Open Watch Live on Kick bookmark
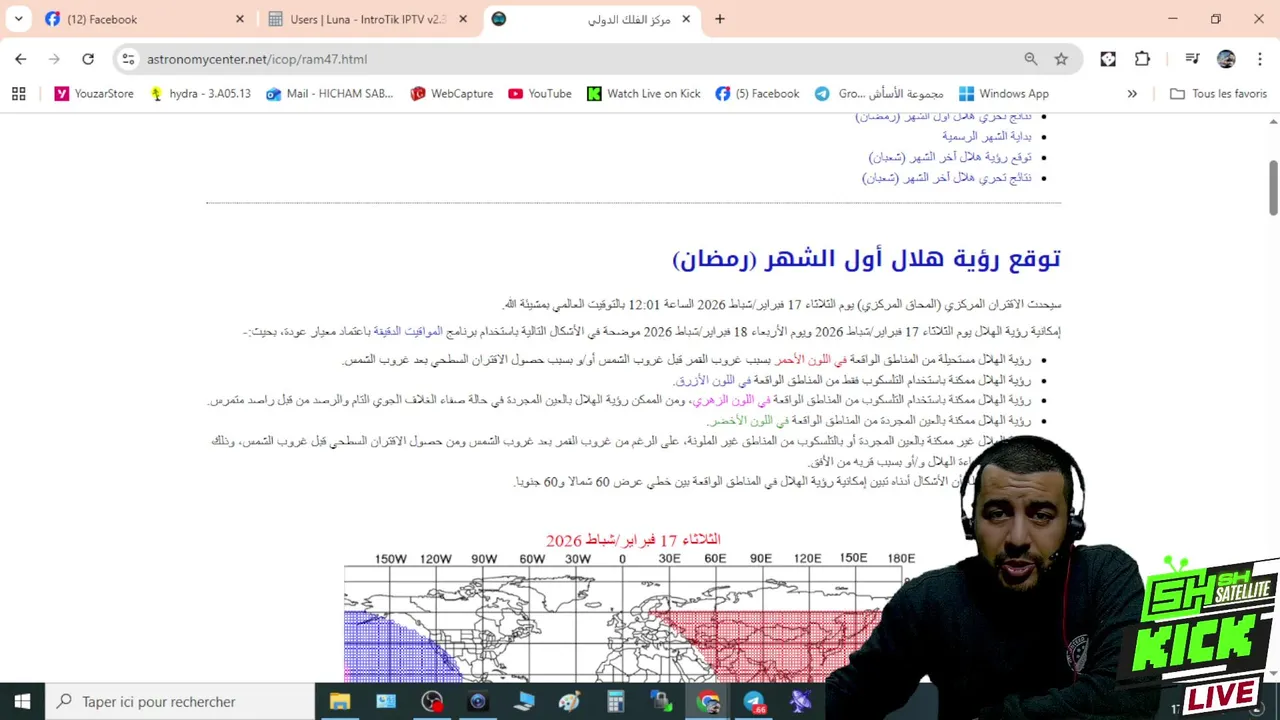Screen dimensions: 1280x720 tap(643, 93)
